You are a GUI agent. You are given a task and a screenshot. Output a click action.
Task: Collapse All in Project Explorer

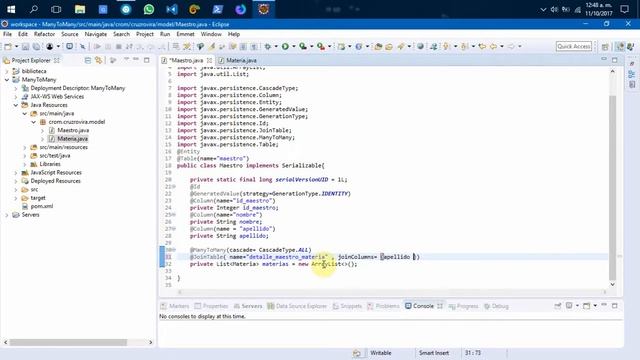[x=88, y=60]
